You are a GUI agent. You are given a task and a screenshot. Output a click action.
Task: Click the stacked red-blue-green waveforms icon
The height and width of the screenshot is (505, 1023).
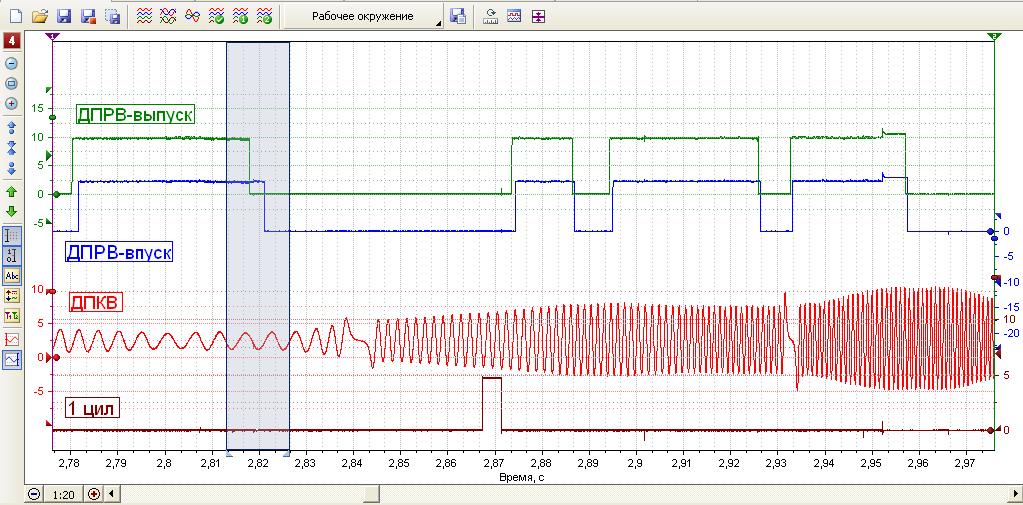click(x=144, y=16)
